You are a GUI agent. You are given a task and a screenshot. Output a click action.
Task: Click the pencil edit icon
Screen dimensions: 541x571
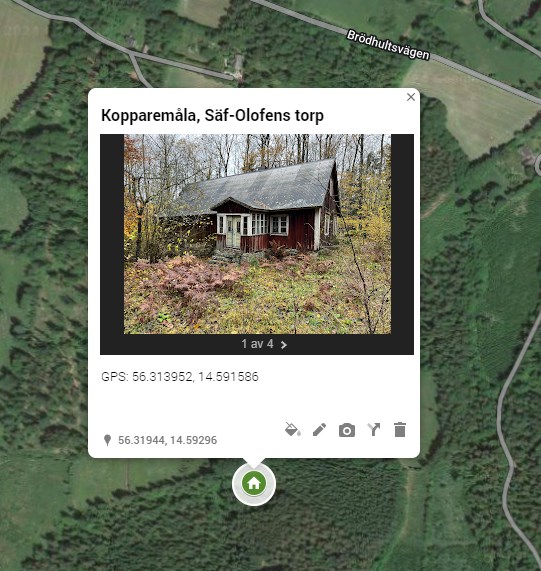320,430
